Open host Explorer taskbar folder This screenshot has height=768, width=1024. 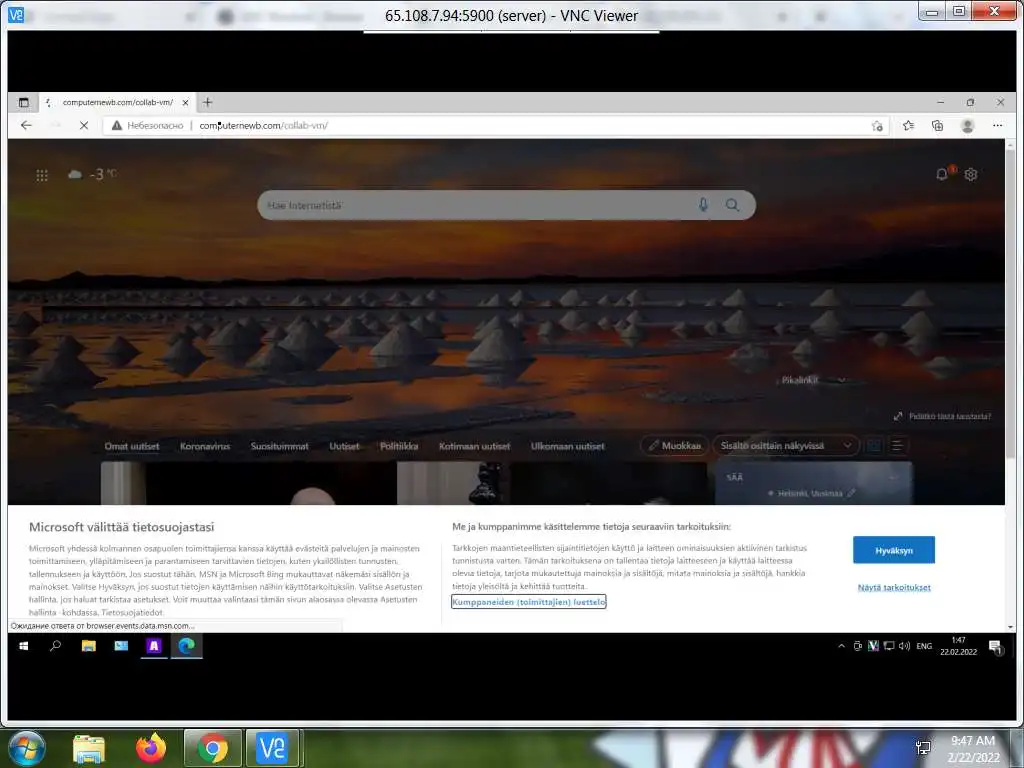pyautogui.click(x=89, y=748)
